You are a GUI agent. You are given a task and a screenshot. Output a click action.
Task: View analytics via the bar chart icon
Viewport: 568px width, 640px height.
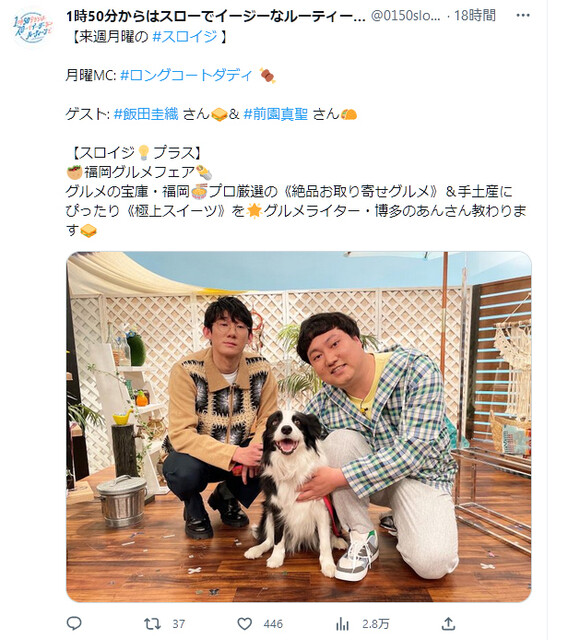342,624
